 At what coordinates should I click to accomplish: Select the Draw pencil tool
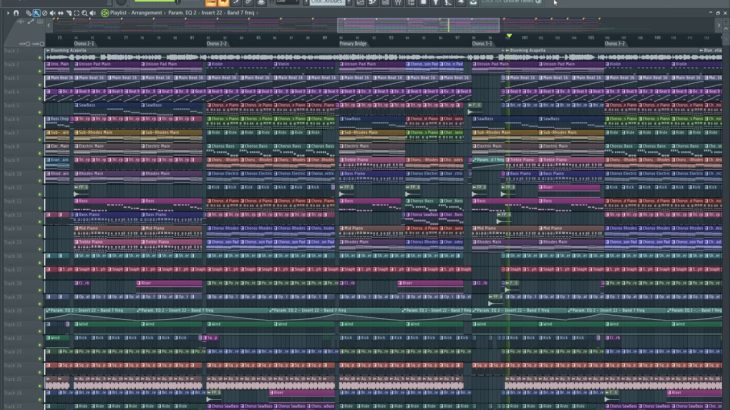tap(29, 13)
